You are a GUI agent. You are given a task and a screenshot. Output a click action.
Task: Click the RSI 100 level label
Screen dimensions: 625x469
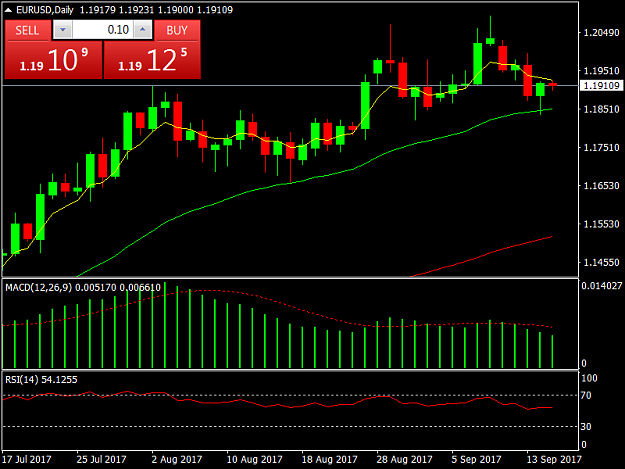pos(589,378)
